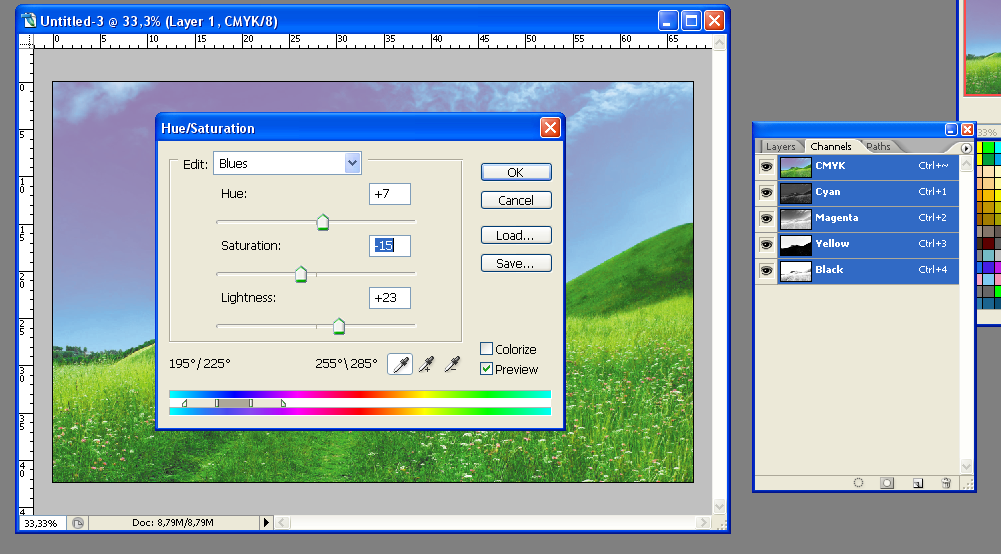Toggle visibility eye of the Cyan channel

[x=766, y=193]
